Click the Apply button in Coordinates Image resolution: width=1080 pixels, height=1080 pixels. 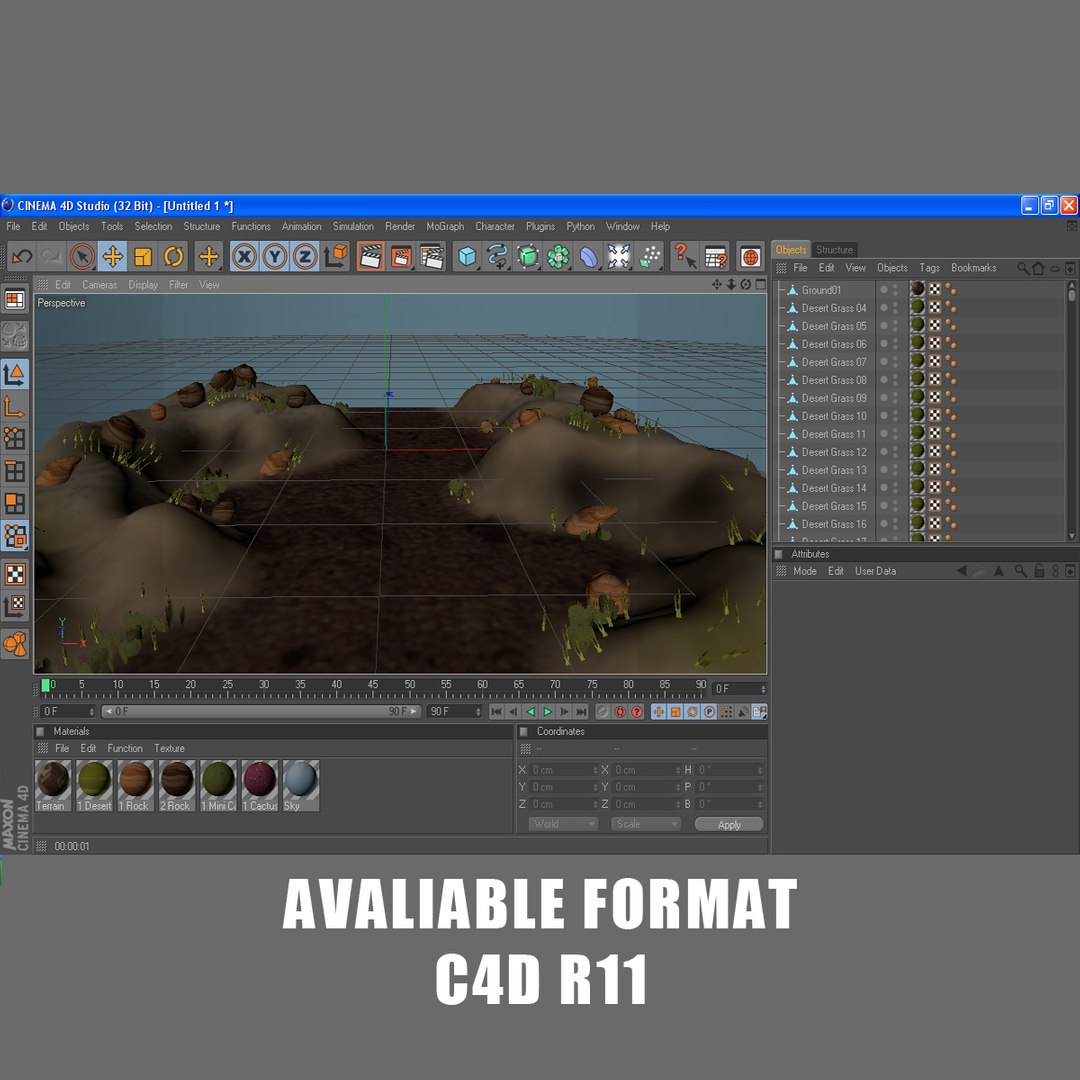[729, 824]
